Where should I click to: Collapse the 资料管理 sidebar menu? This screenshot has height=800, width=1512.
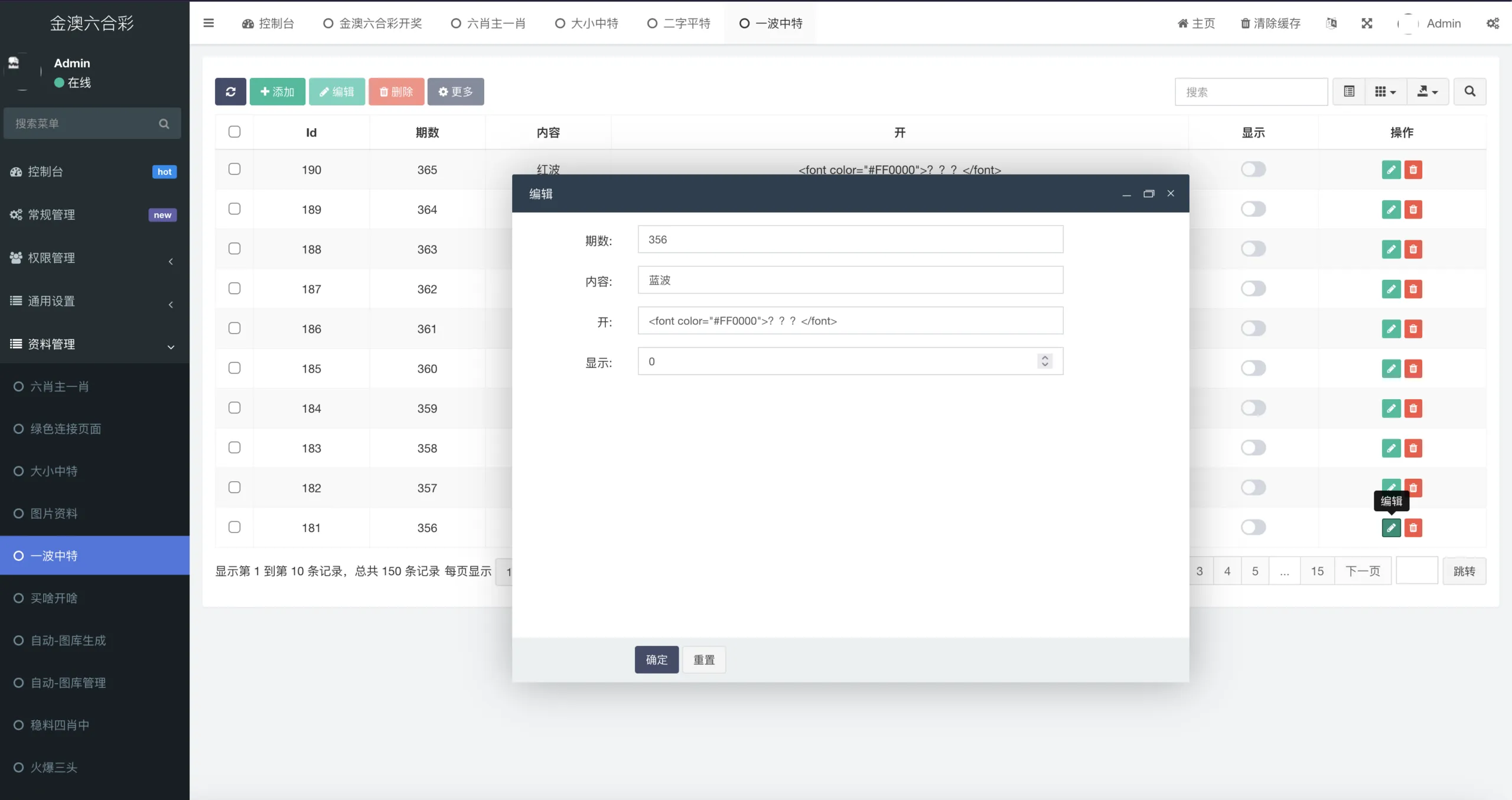94,344
